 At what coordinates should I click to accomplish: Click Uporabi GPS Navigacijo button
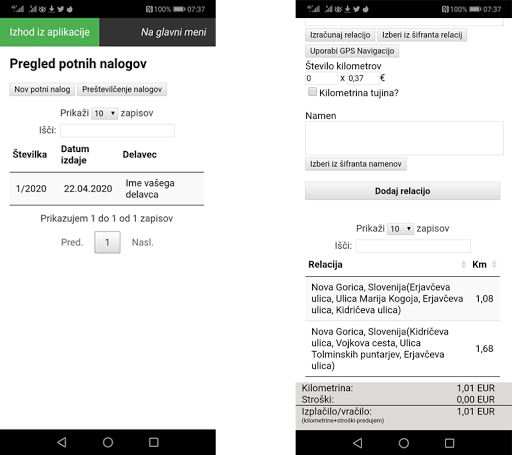(352, 51)
